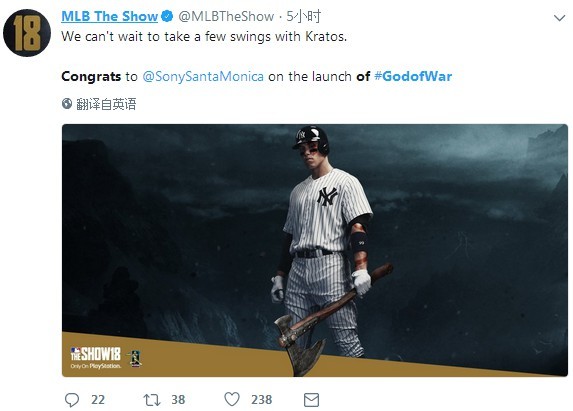Click the MLB The Show 18 logo in image
573x411 pixels.
(95, 357)
